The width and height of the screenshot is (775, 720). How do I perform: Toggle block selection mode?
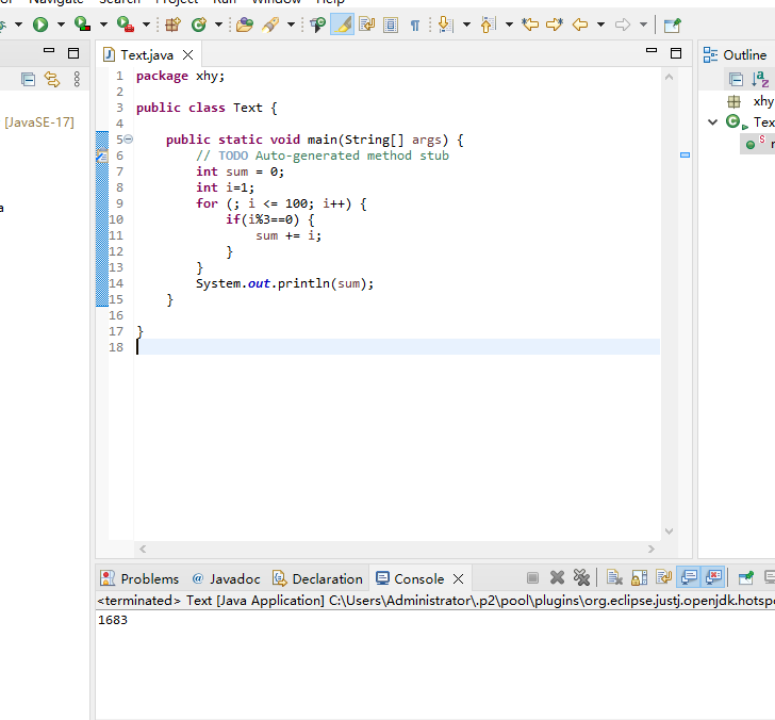pos(390,24)
